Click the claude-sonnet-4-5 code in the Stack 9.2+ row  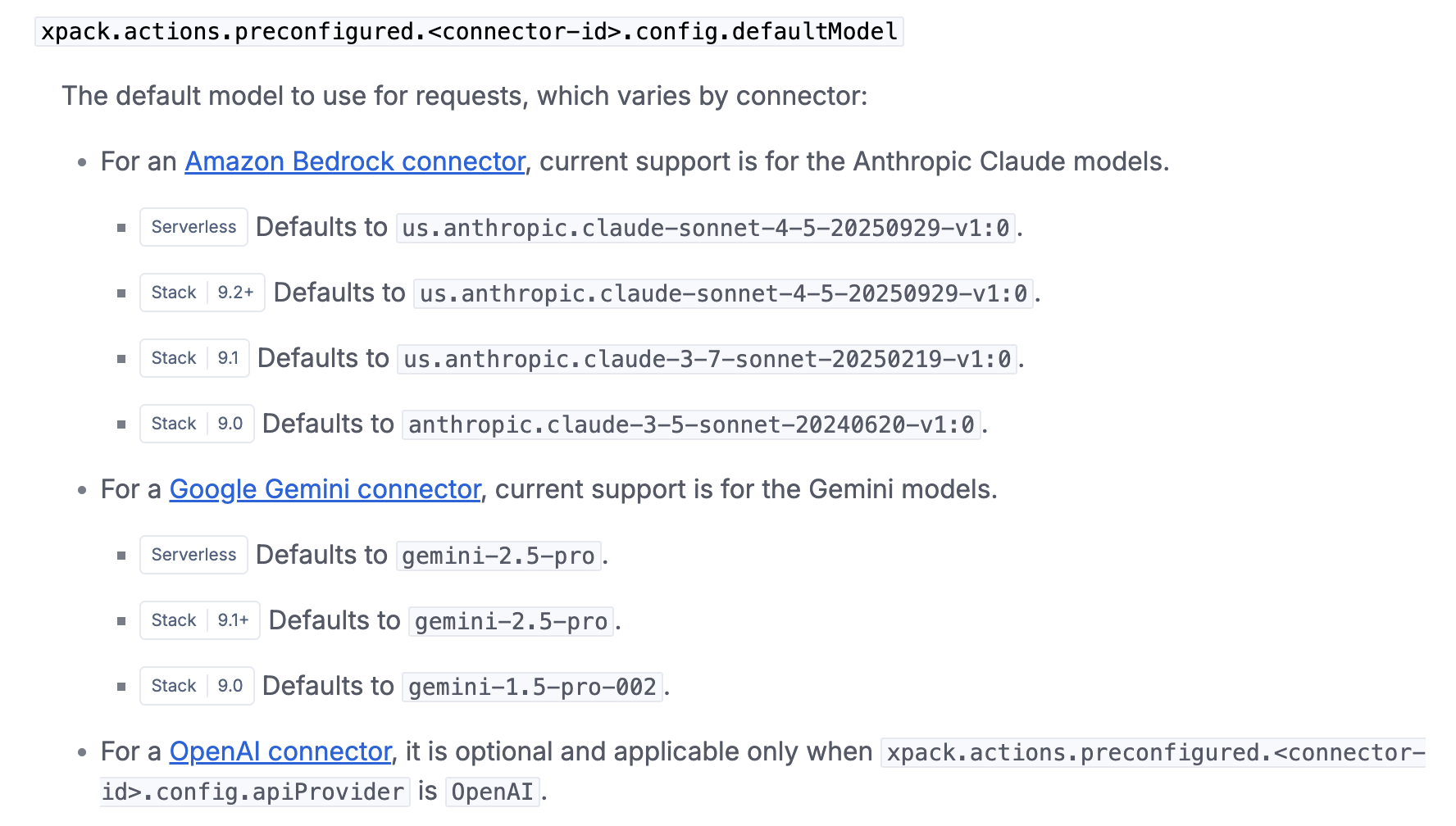[723, 293]
